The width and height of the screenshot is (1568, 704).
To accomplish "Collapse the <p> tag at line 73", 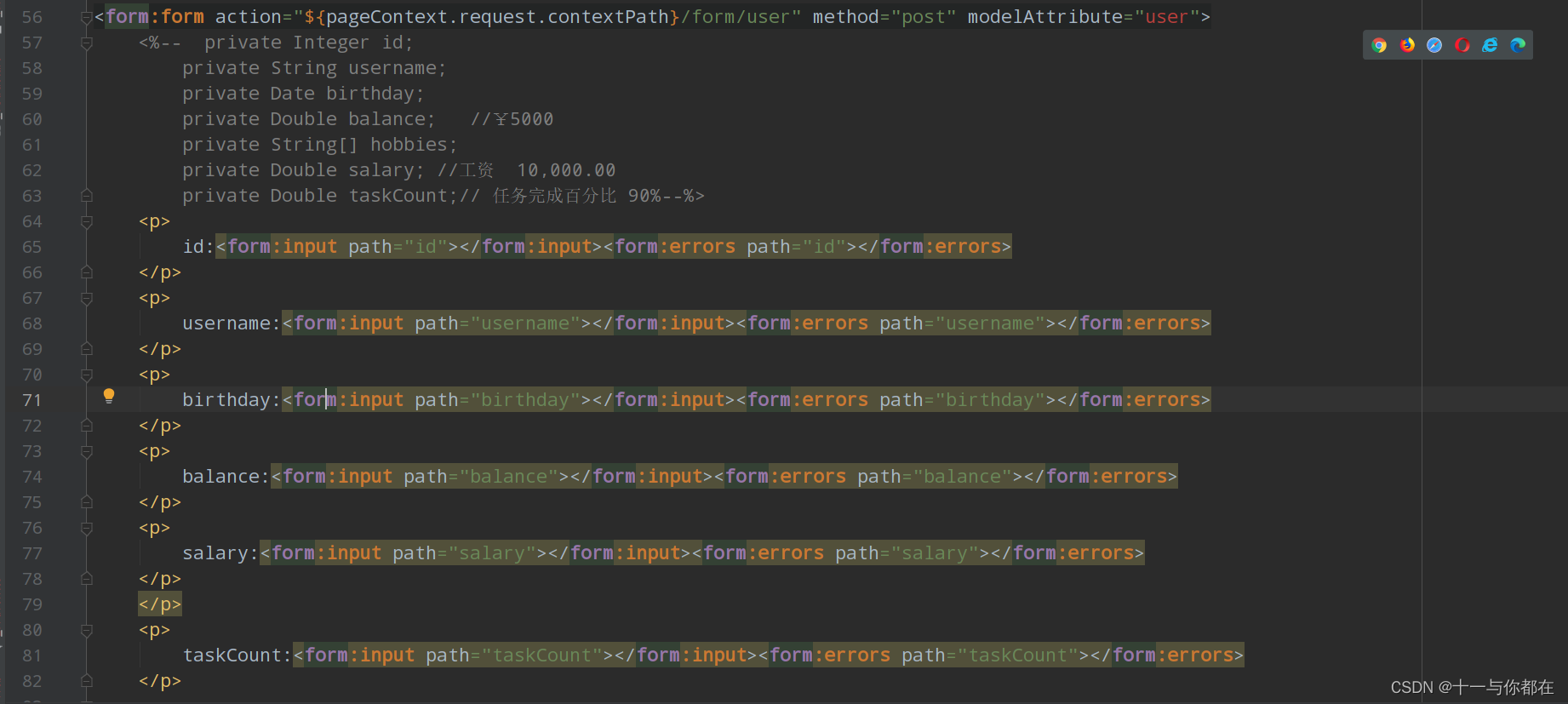I will (86, 451).
